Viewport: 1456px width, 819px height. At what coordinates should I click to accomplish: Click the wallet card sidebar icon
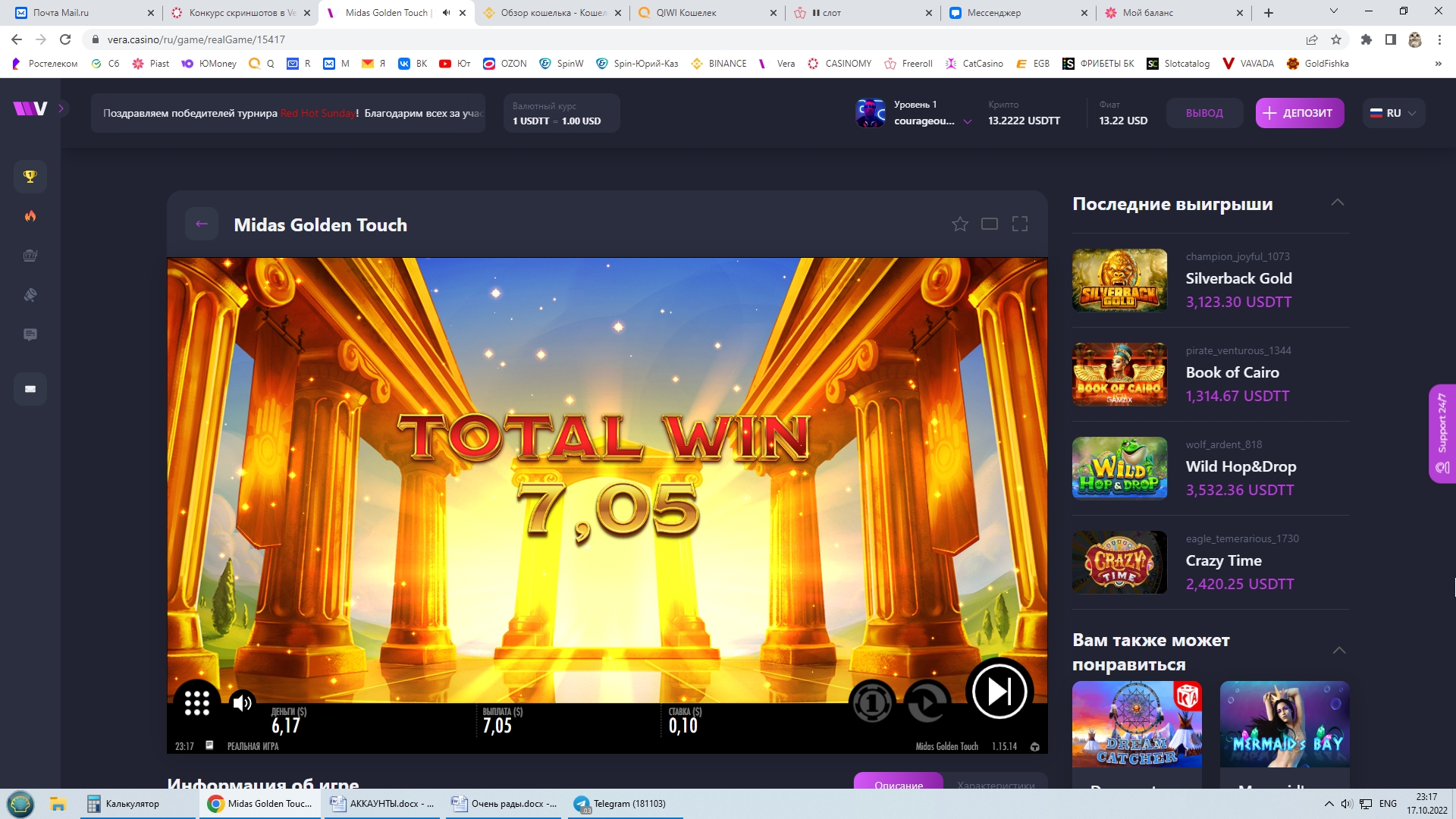click(x=30, y=389)
